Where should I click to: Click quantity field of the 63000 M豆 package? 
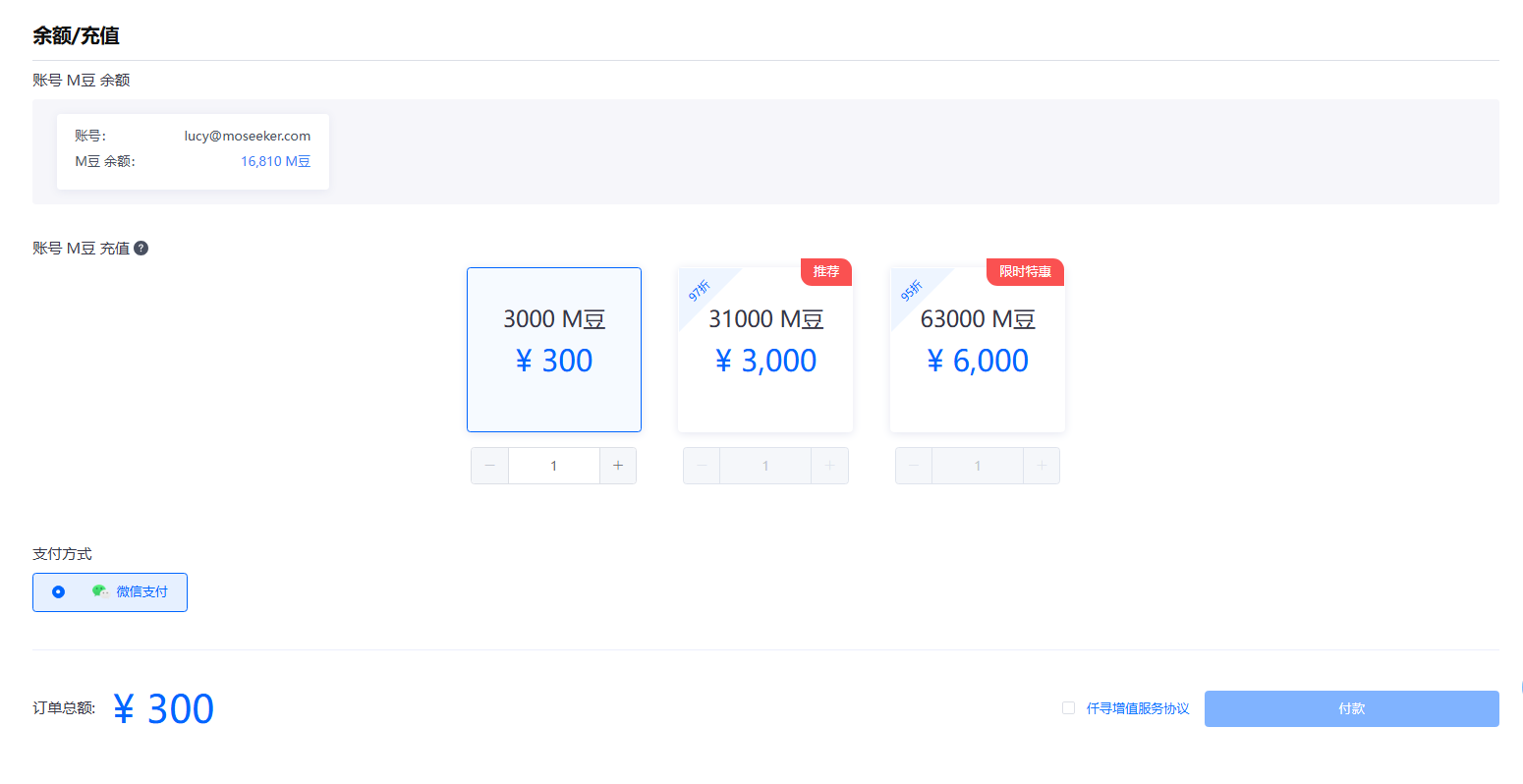pyautogui.click(x=978, y=466)
